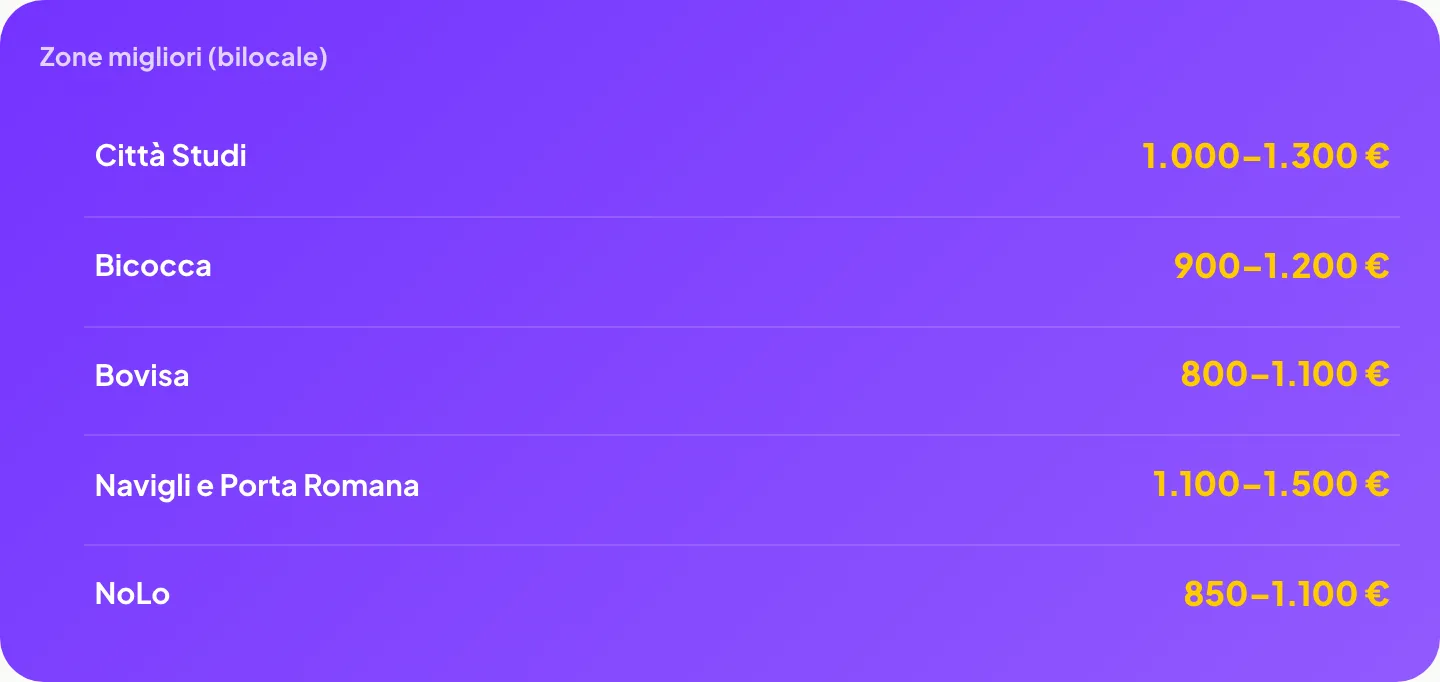Click the 1.100–1.500 € price range
The image size is (1440, 682).
click(1271, 485)
